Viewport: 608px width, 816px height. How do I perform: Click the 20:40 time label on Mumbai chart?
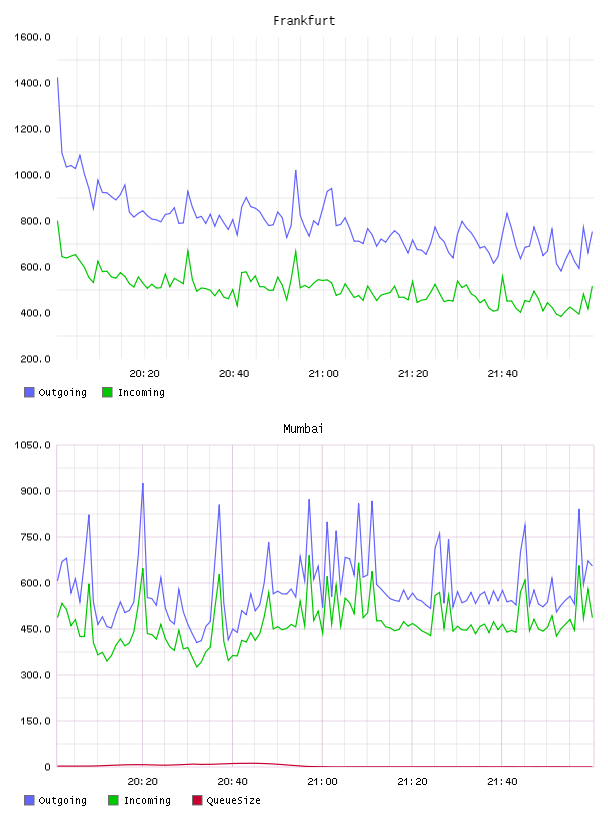click(x=232, y=782)
